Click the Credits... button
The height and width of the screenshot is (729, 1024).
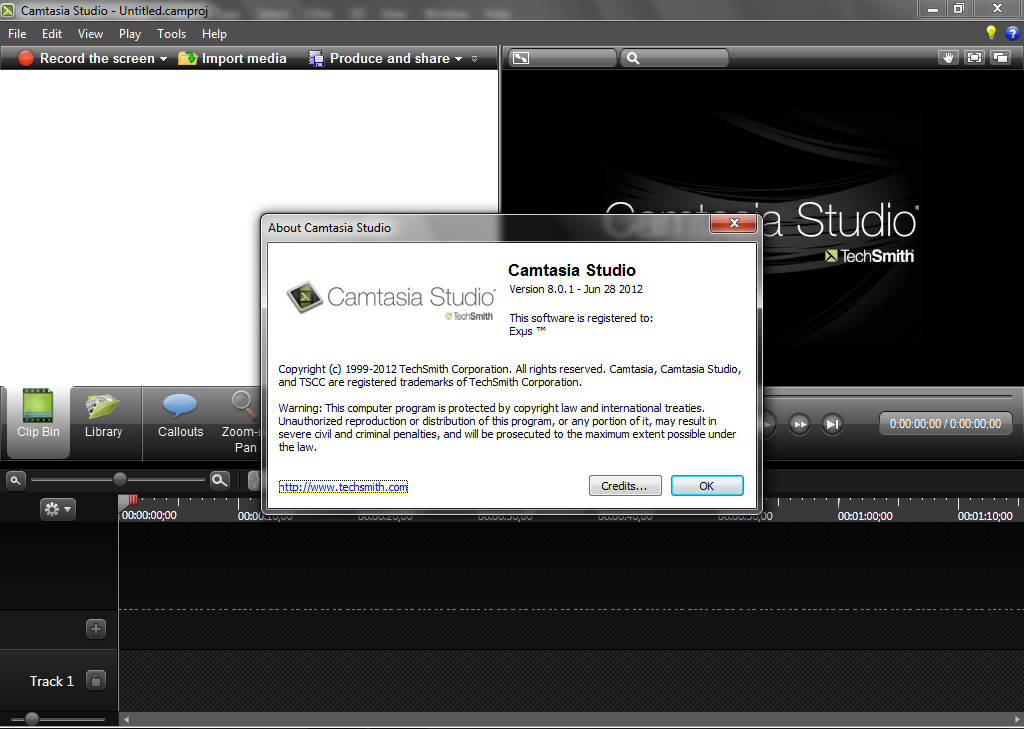pyautogui.click(x=625, y=486)
